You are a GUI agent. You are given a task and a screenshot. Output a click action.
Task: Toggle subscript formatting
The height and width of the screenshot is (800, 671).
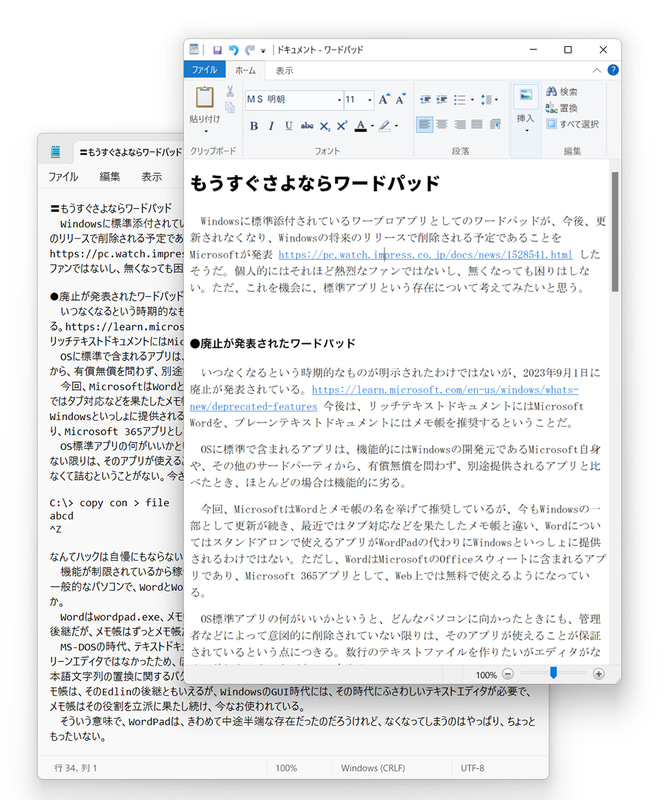(x=325, y=126)
